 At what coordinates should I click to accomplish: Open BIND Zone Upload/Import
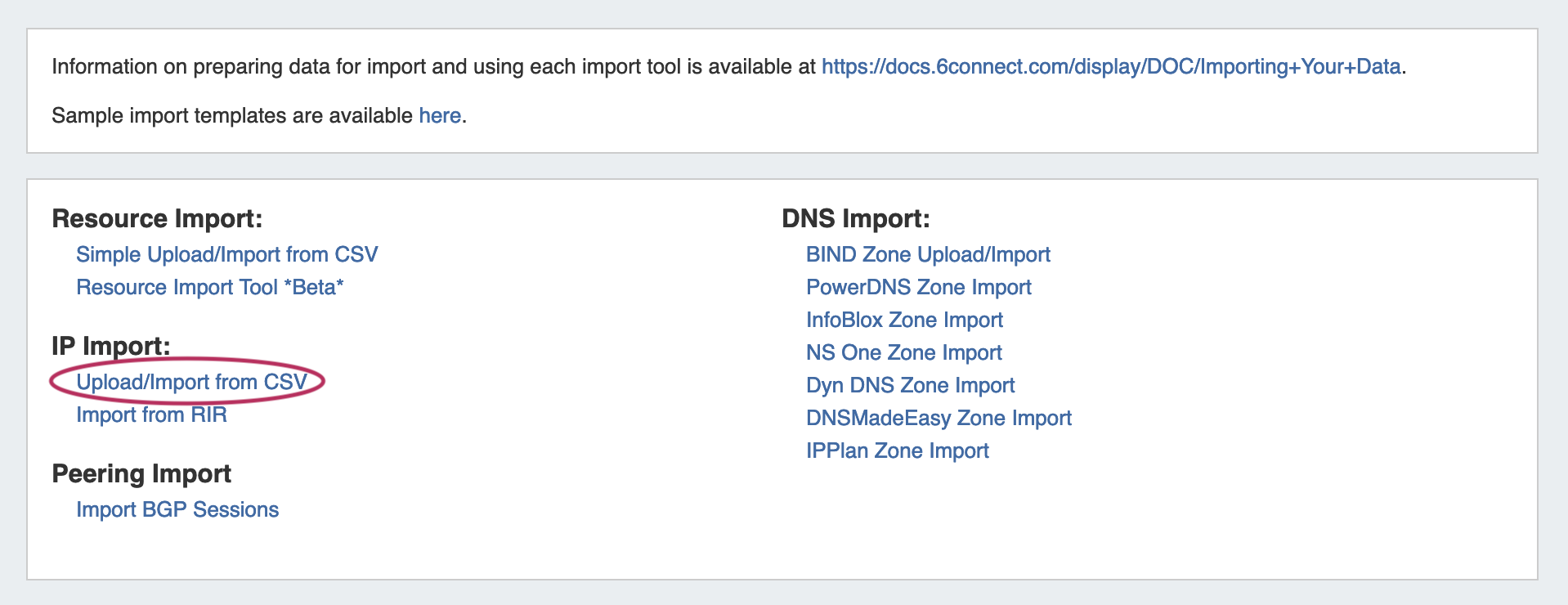pos(928,255)
